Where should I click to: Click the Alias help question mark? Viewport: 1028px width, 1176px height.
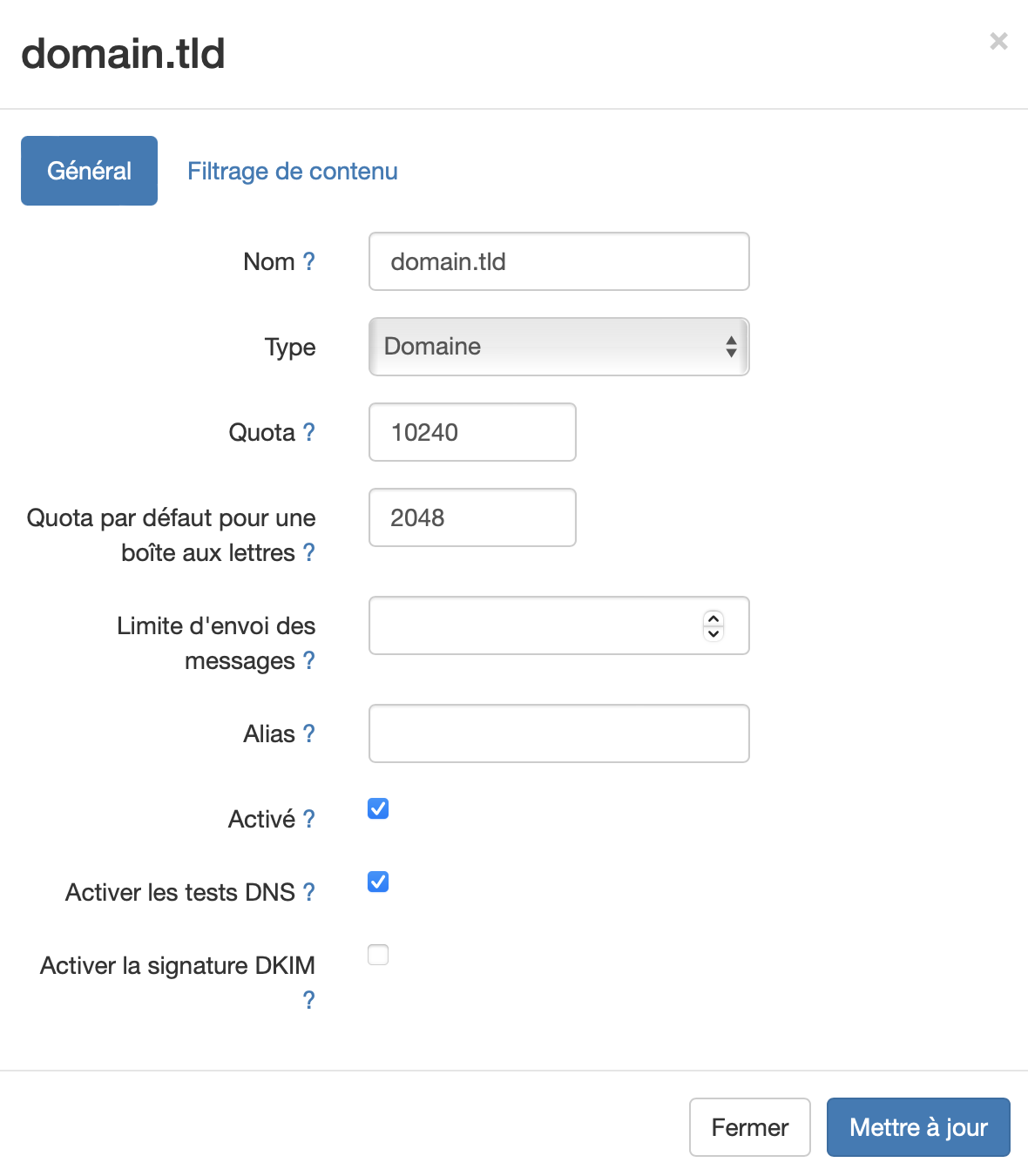pyautogui.click(x=310, y=733)
